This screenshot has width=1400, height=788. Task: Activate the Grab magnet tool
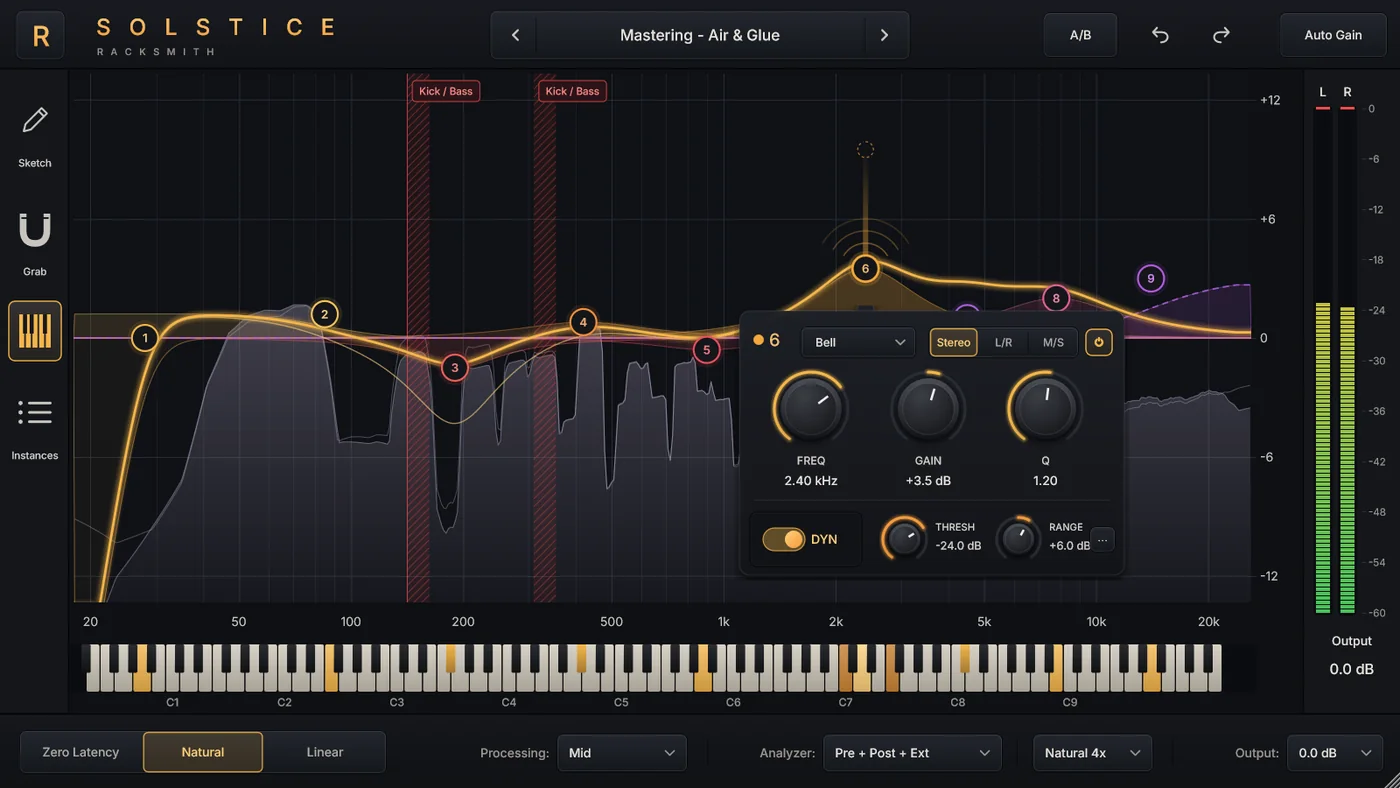point(35,230)
